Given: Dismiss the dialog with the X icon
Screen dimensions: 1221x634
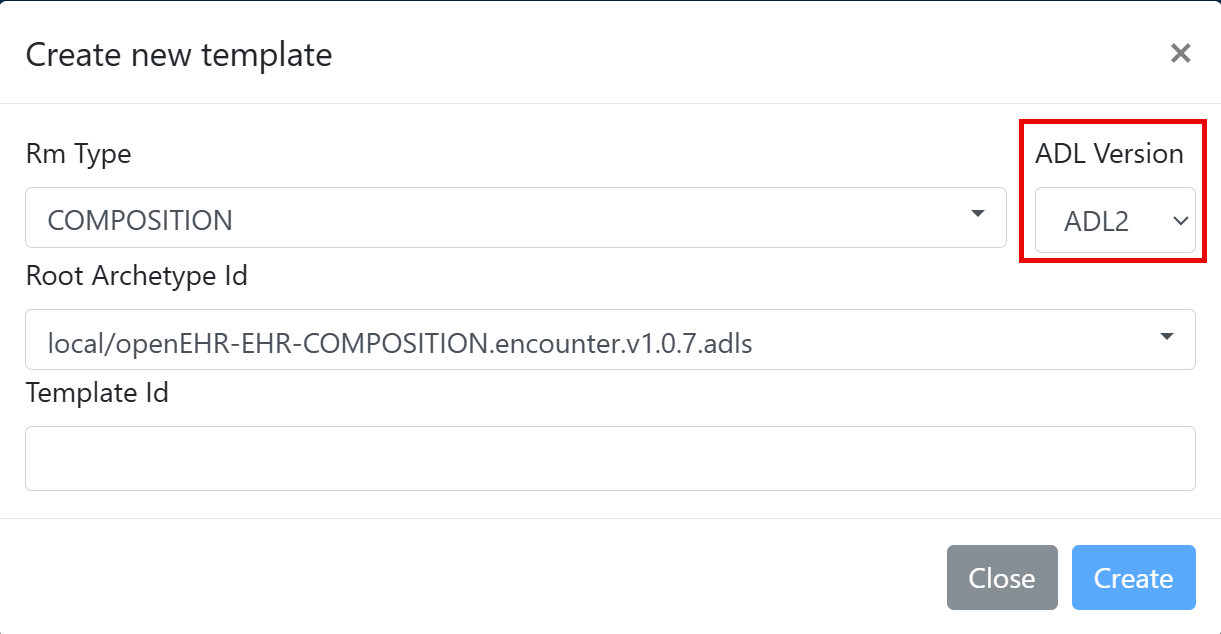Looking at the screenshot, I should pyautogui.click(x=1180, y=53).
